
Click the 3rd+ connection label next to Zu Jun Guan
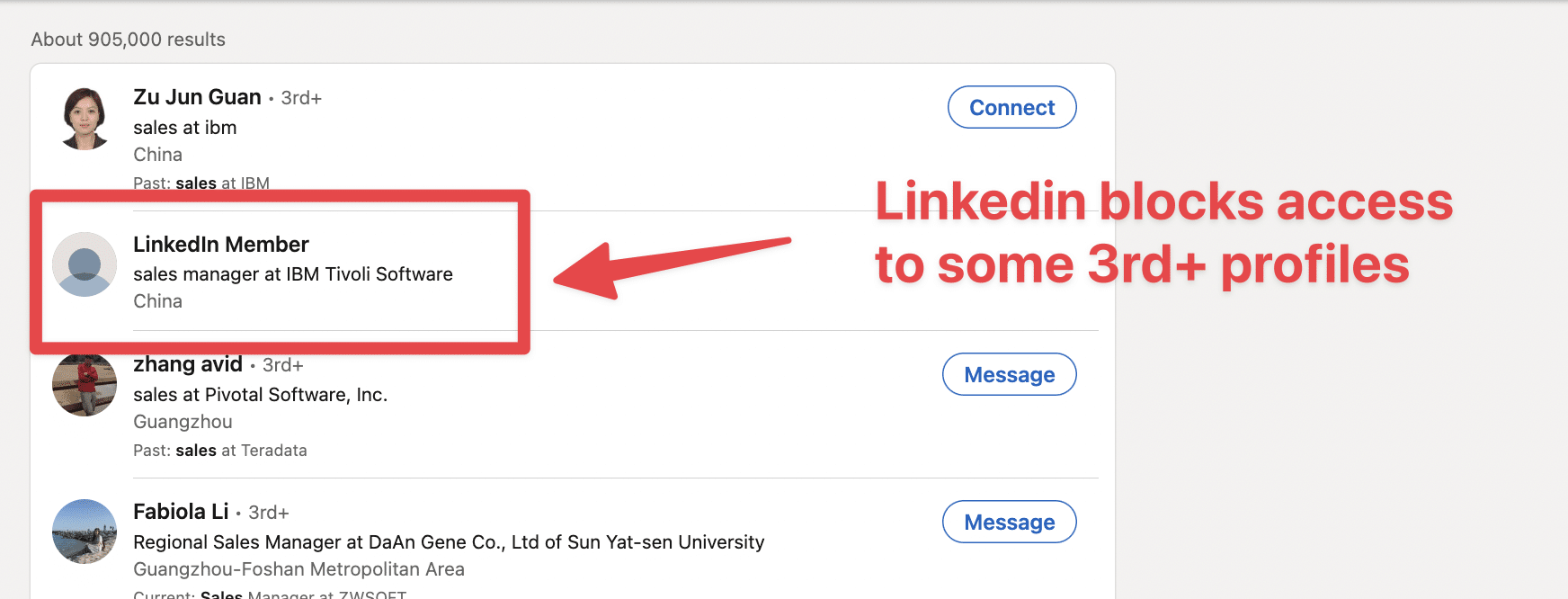coord(300,97)
